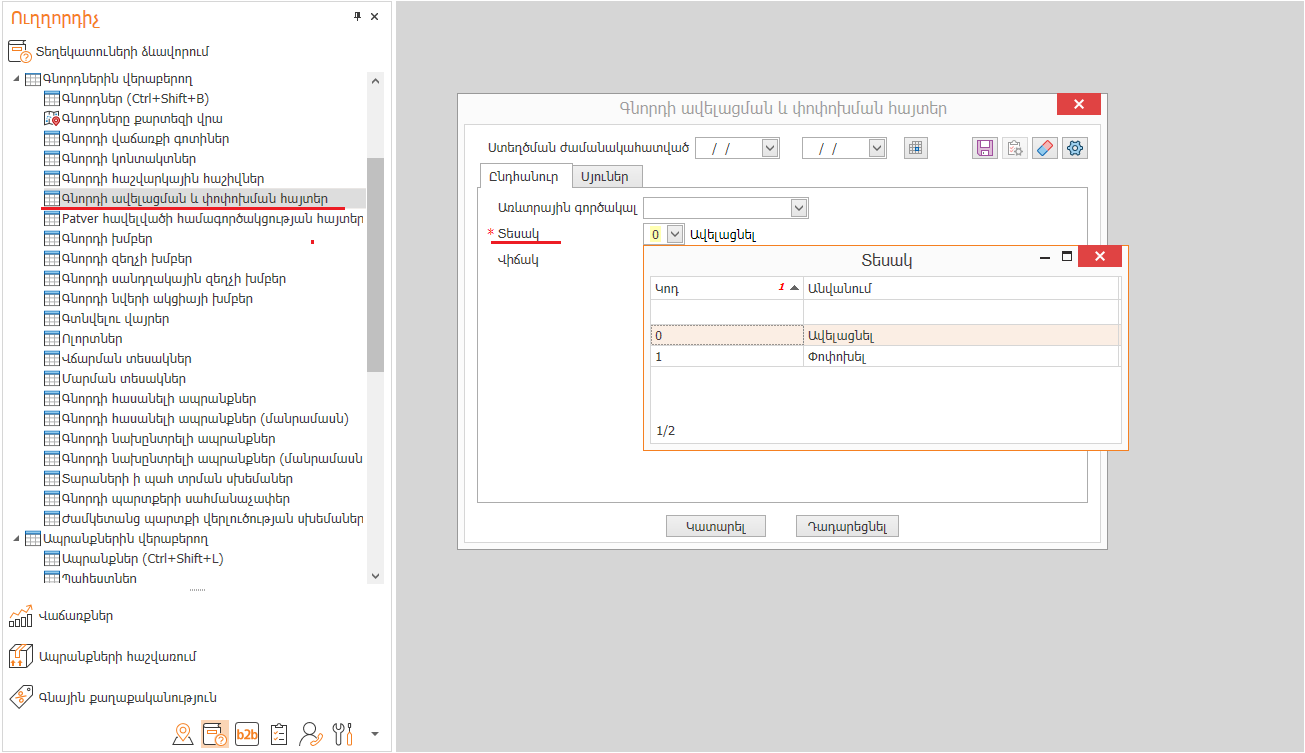Click the Կատարել button
This screenshot has width=1305, height=753.
pyautogui.click(x=716, y=526)
